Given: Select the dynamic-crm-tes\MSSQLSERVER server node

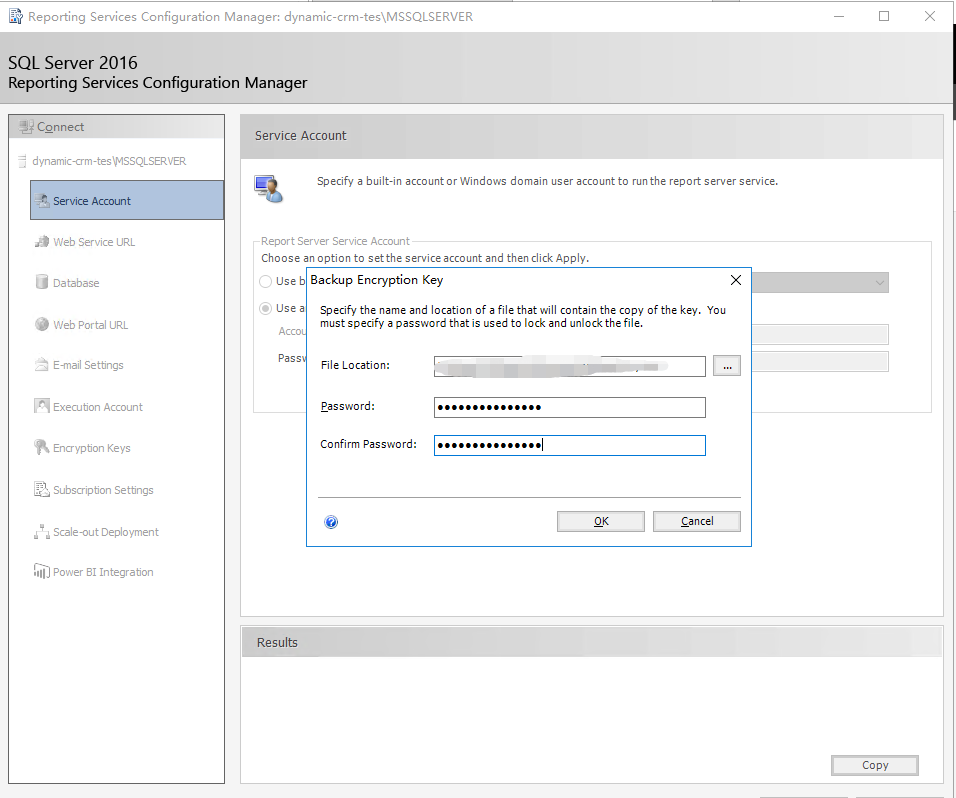Looking at the screenshot, I should (x=109, y=161).
